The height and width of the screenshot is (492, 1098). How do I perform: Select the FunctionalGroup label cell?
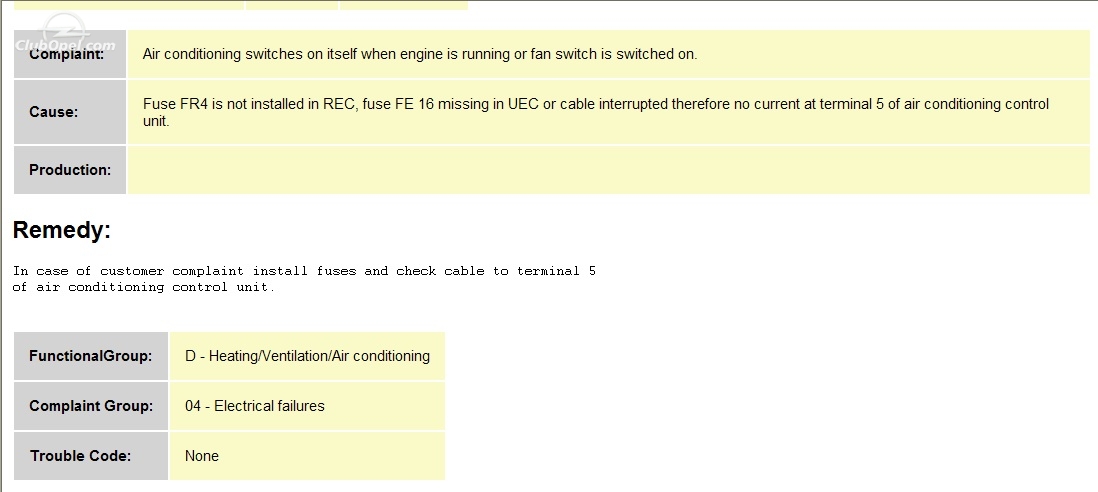pyautogui.click(x=91, y=356)
